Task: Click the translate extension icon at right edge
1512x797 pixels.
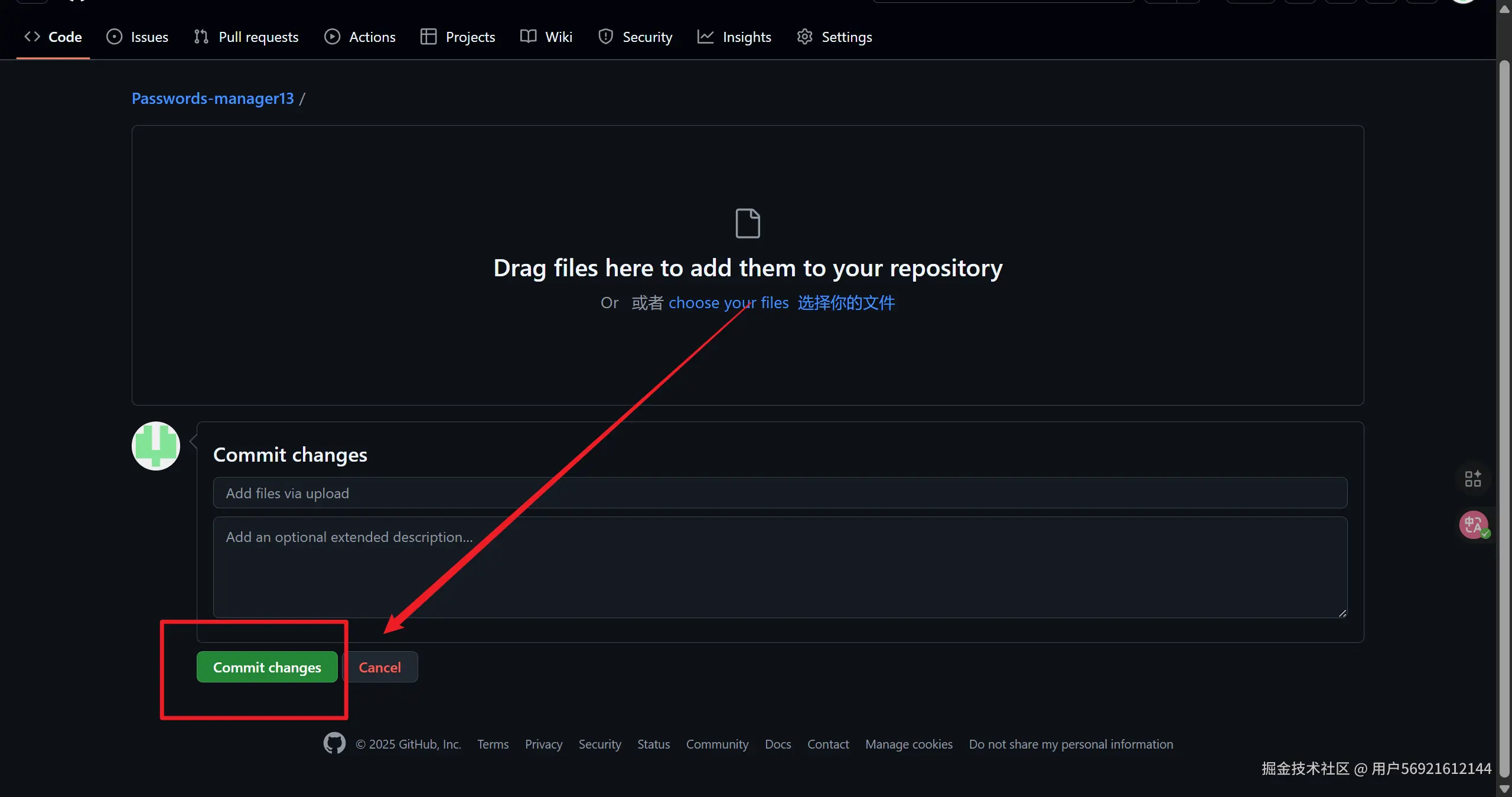Action: (x=1474, y=525)
